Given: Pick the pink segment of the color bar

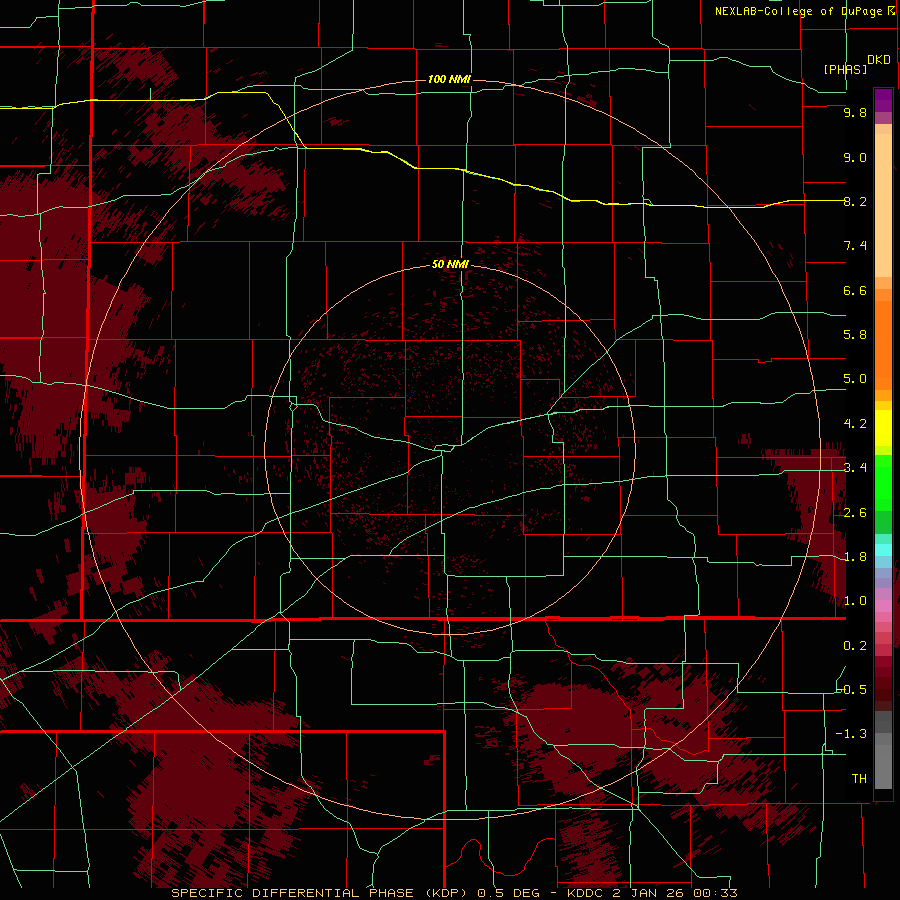Looking at the screenshot, I should 883,606.
